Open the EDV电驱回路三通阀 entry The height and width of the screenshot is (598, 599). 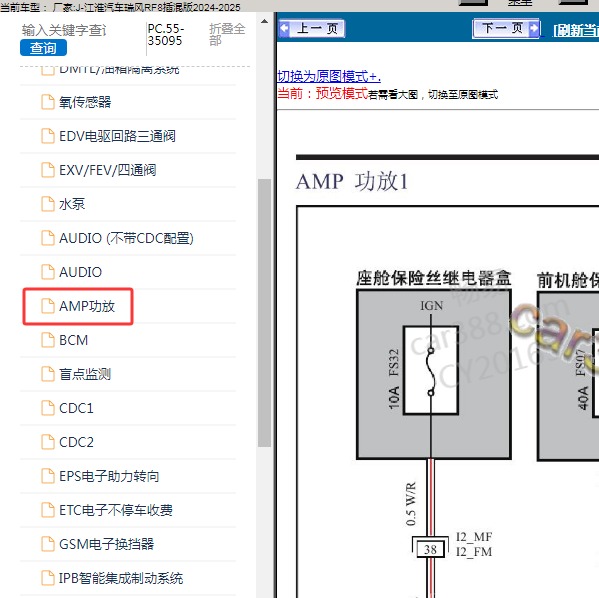pyautogui.click(x=117, y=136)
